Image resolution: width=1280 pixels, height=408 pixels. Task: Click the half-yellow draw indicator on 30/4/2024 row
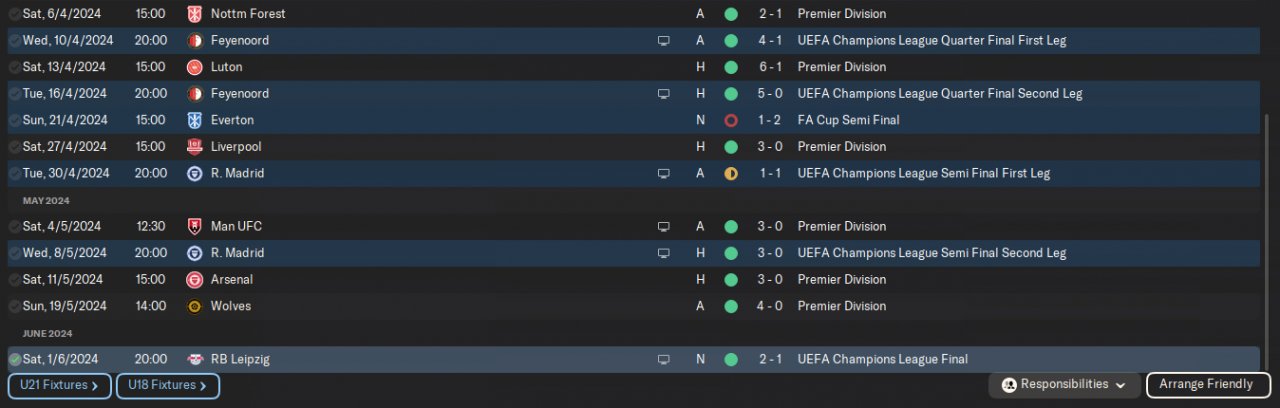(x=731, y=173)
